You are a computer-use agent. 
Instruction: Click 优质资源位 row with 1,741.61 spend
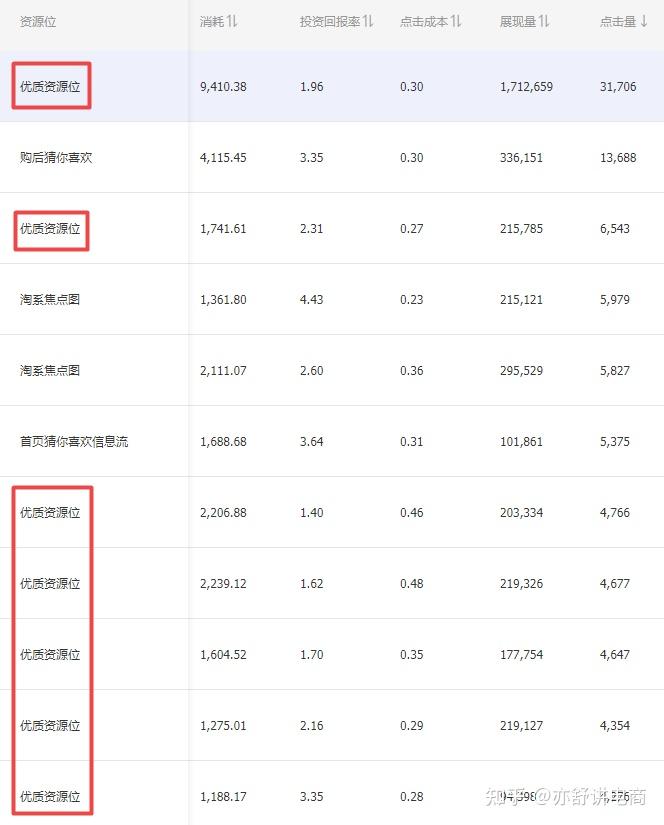(52, 229)
